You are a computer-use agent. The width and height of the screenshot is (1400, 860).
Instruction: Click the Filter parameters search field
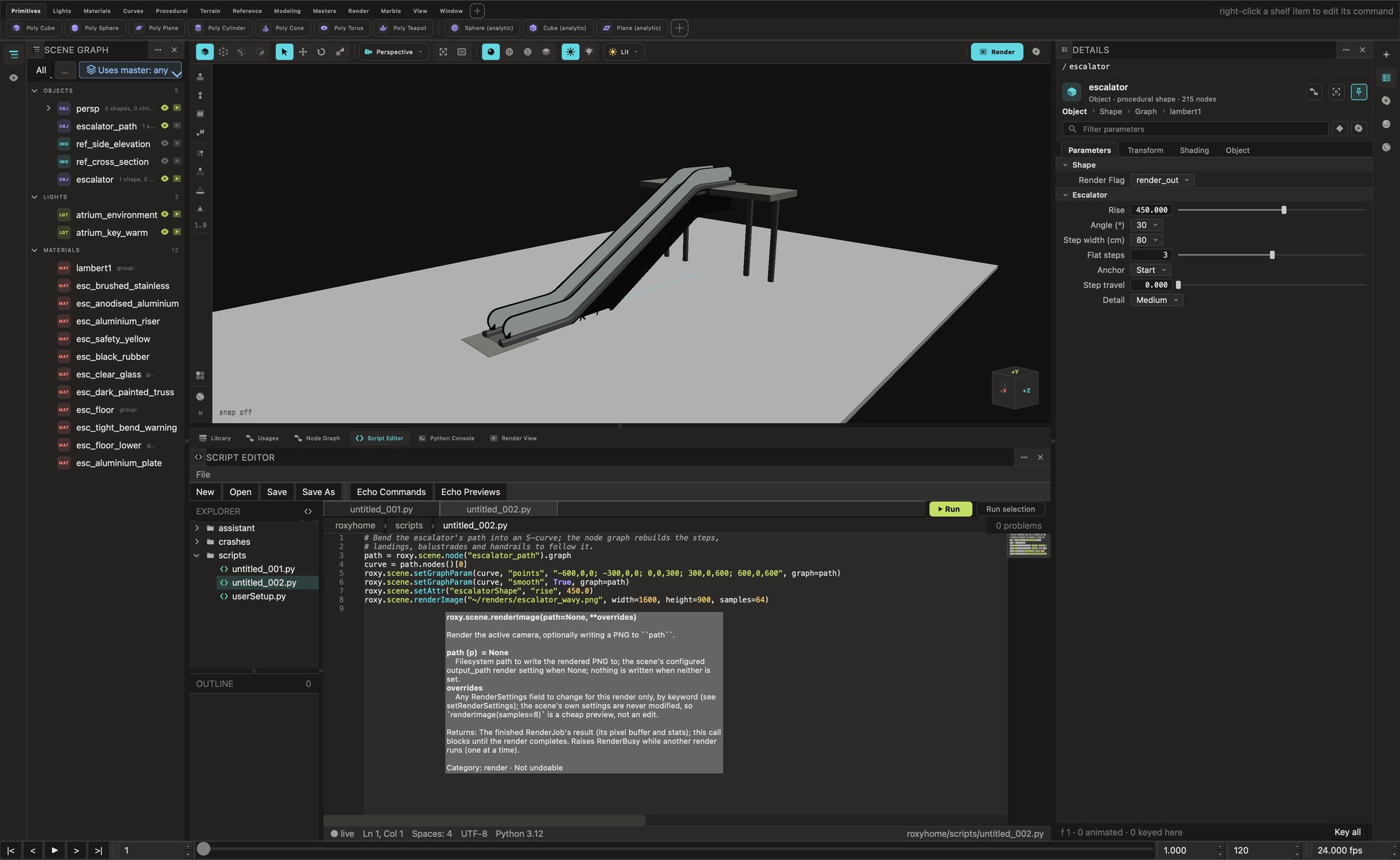point(1195,129)
